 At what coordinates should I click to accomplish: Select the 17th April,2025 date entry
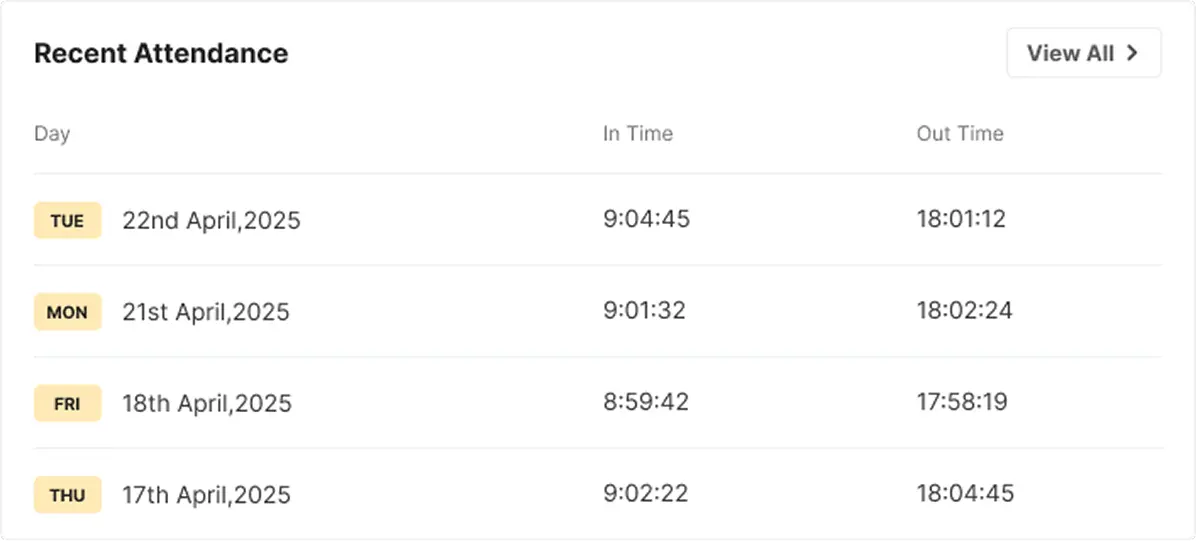coord(206,495)
